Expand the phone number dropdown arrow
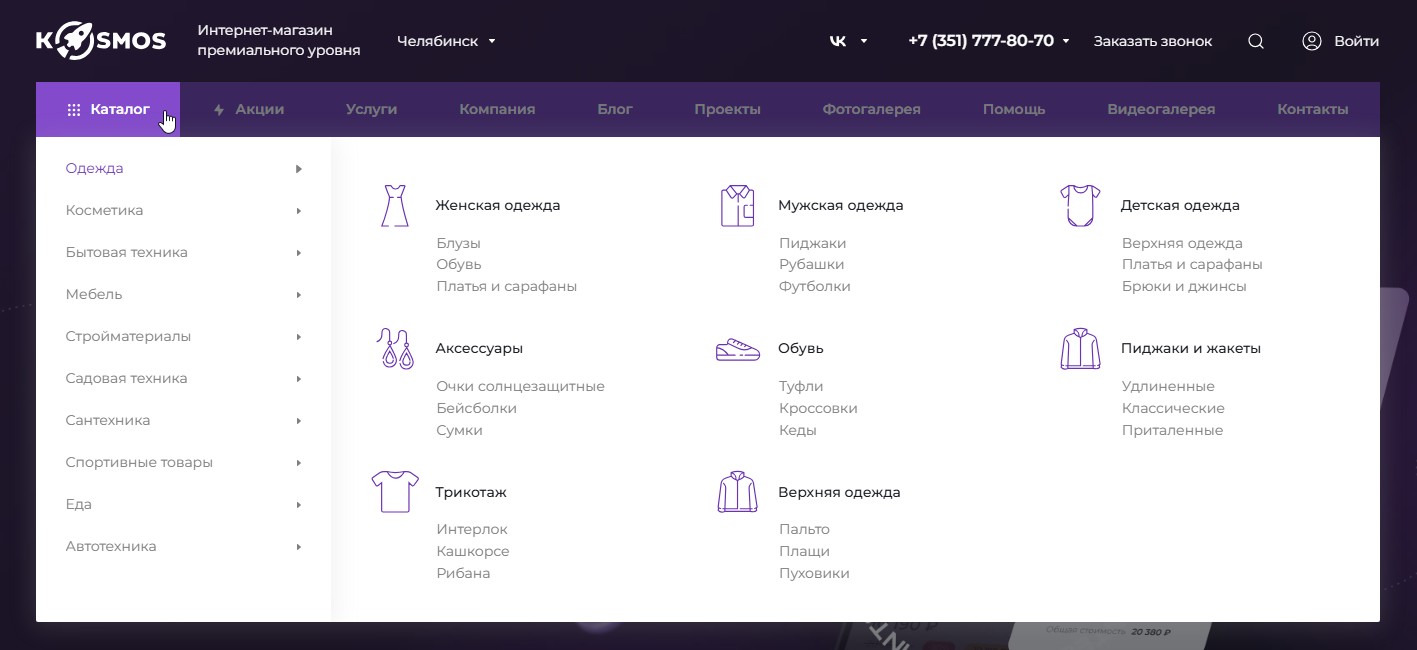 (1066, 41)
